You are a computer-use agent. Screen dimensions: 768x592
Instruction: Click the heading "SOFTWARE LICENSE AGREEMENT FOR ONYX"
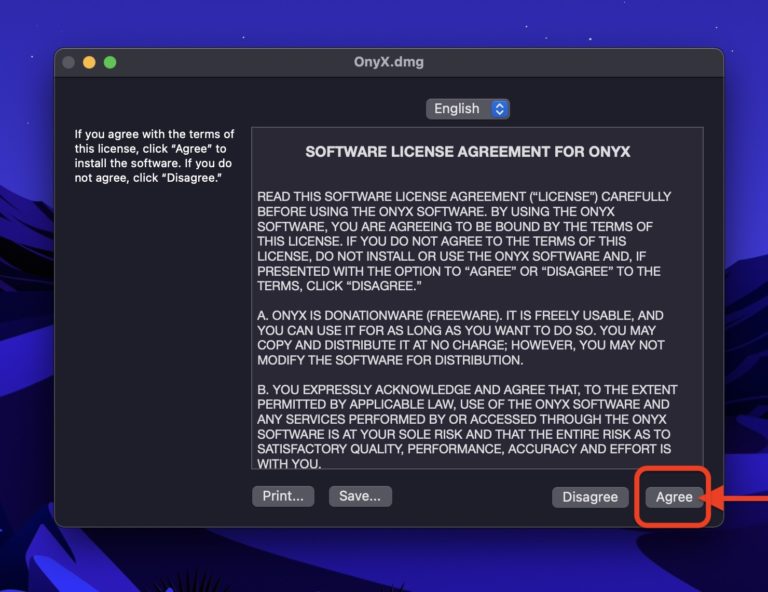468,152
